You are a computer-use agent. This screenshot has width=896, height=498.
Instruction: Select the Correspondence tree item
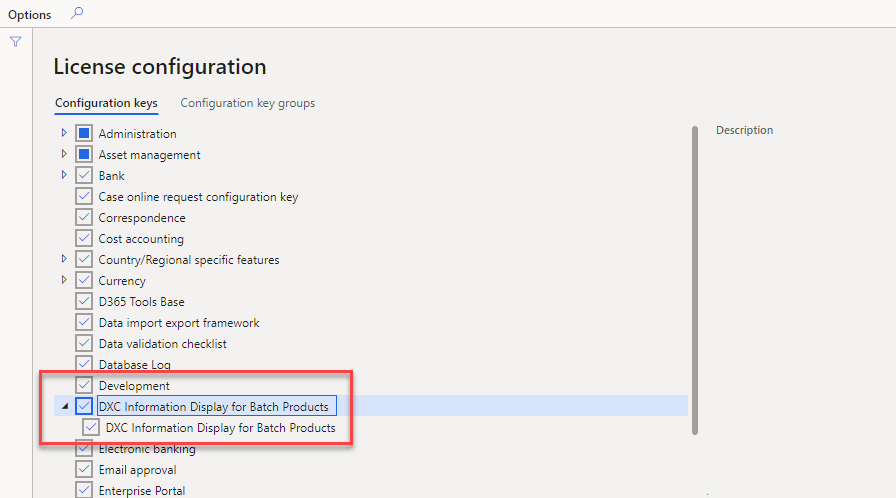[x=142, y=218]
